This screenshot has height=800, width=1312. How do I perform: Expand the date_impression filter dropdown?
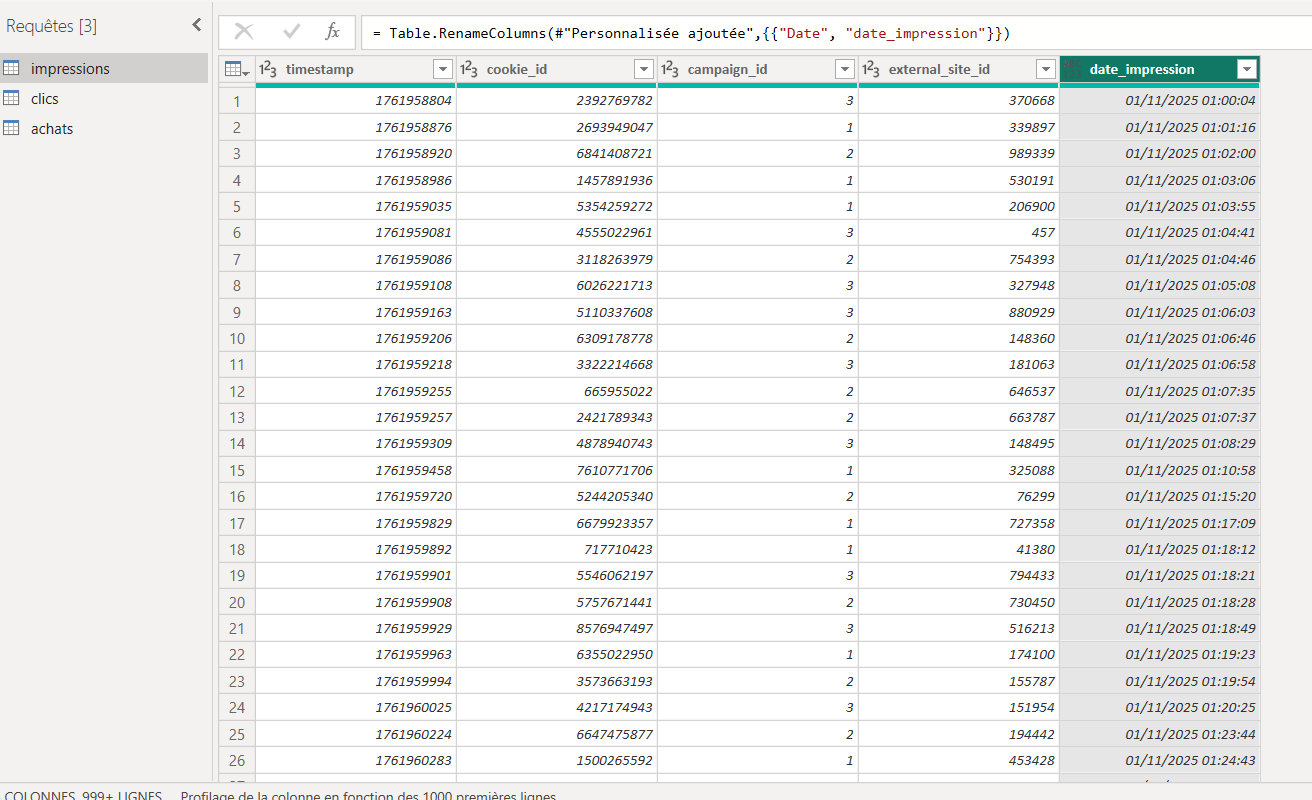[1247, 69]
